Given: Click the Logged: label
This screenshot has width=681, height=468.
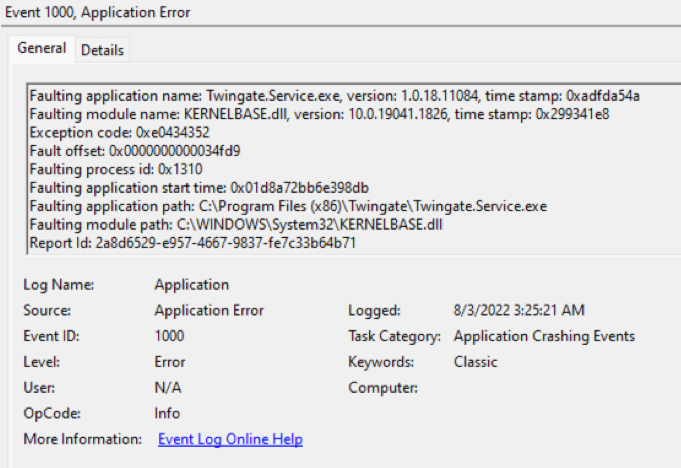Looking at the screenshot, I should (x=374, y=310).
